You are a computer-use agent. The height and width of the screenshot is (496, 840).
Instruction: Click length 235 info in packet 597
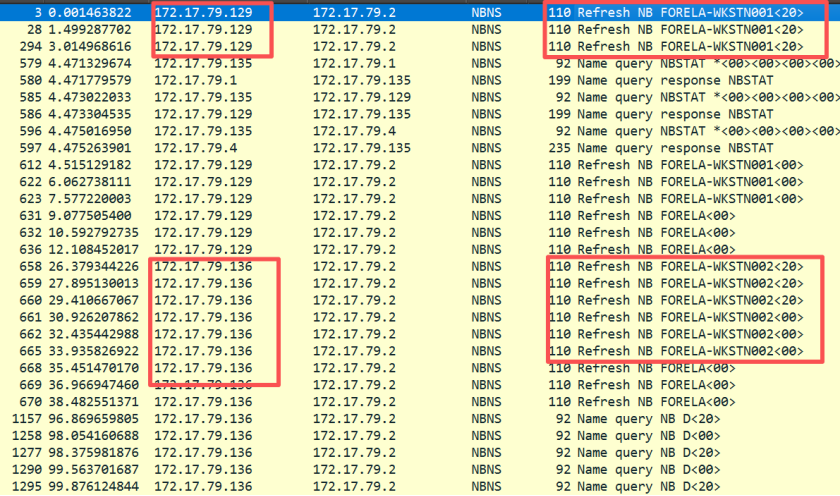pyautogui.click(x=559, y=148)
